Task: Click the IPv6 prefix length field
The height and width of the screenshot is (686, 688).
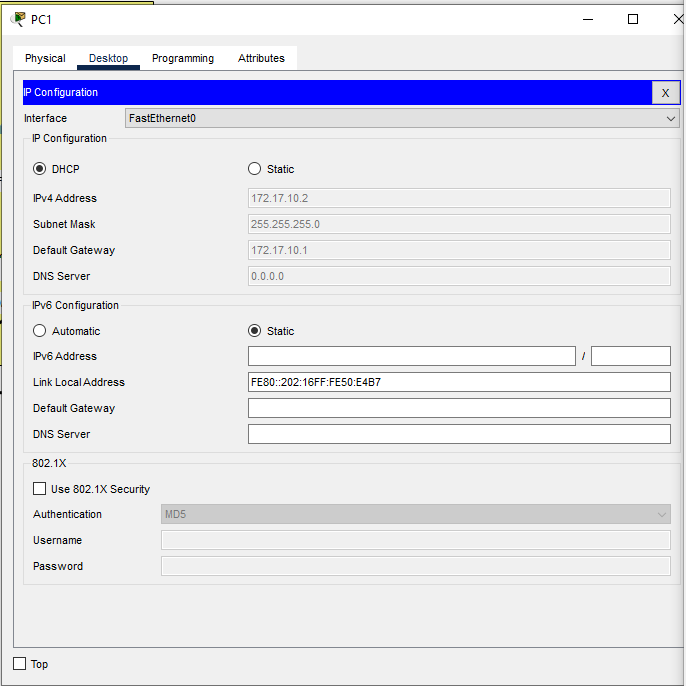Action: point(631,356)
